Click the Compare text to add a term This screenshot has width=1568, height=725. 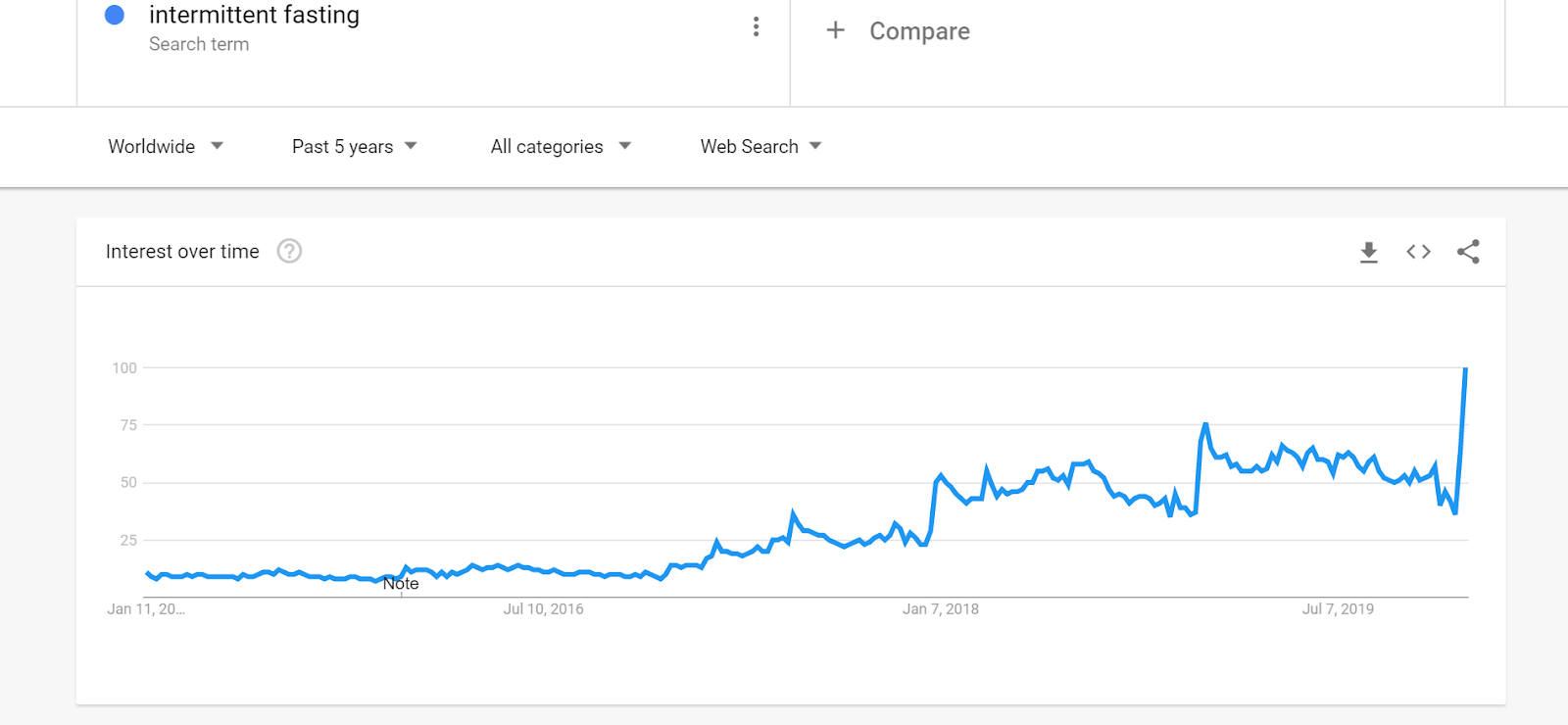point(919,31)
